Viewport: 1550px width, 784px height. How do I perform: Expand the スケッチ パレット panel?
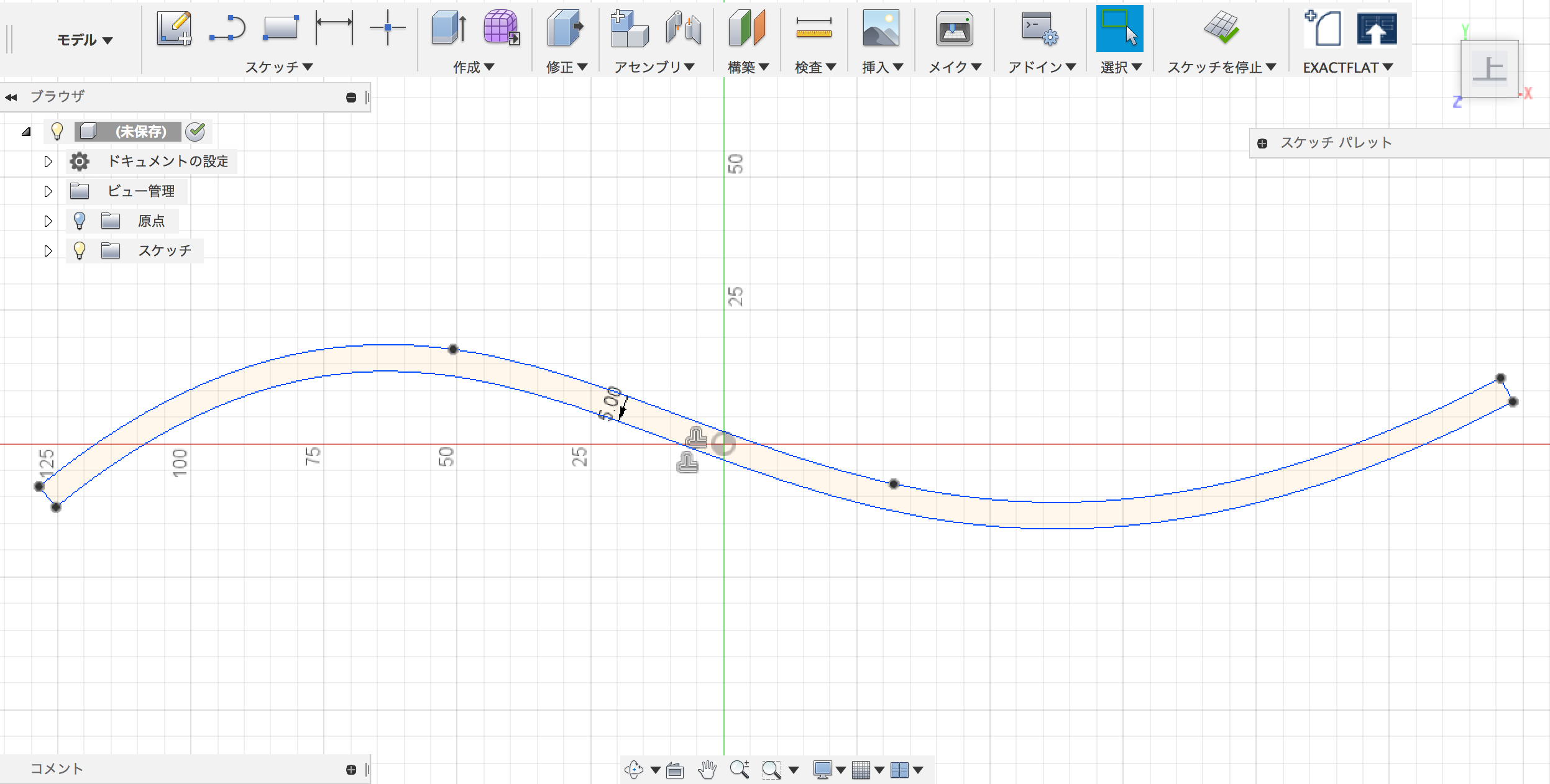point(1262,144)
